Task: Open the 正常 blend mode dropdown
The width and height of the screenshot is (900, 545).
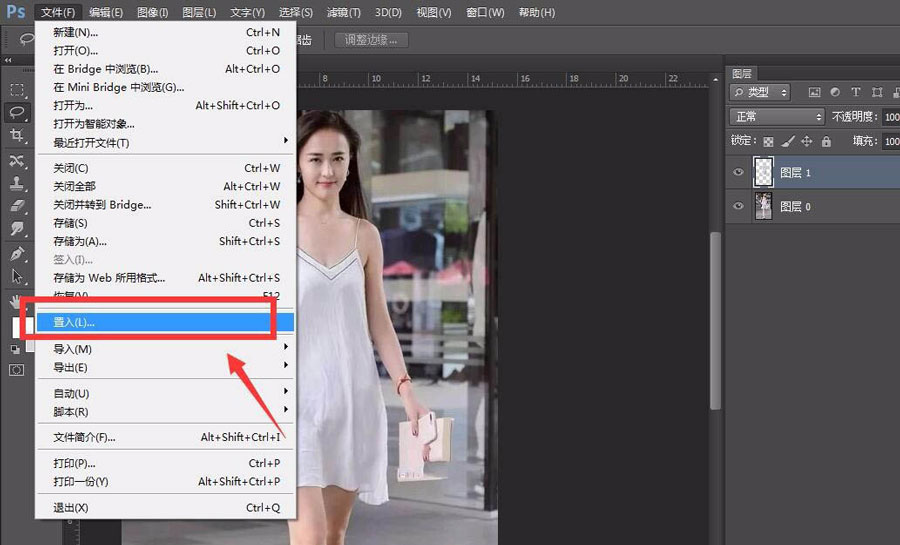Action: [777, 116]
